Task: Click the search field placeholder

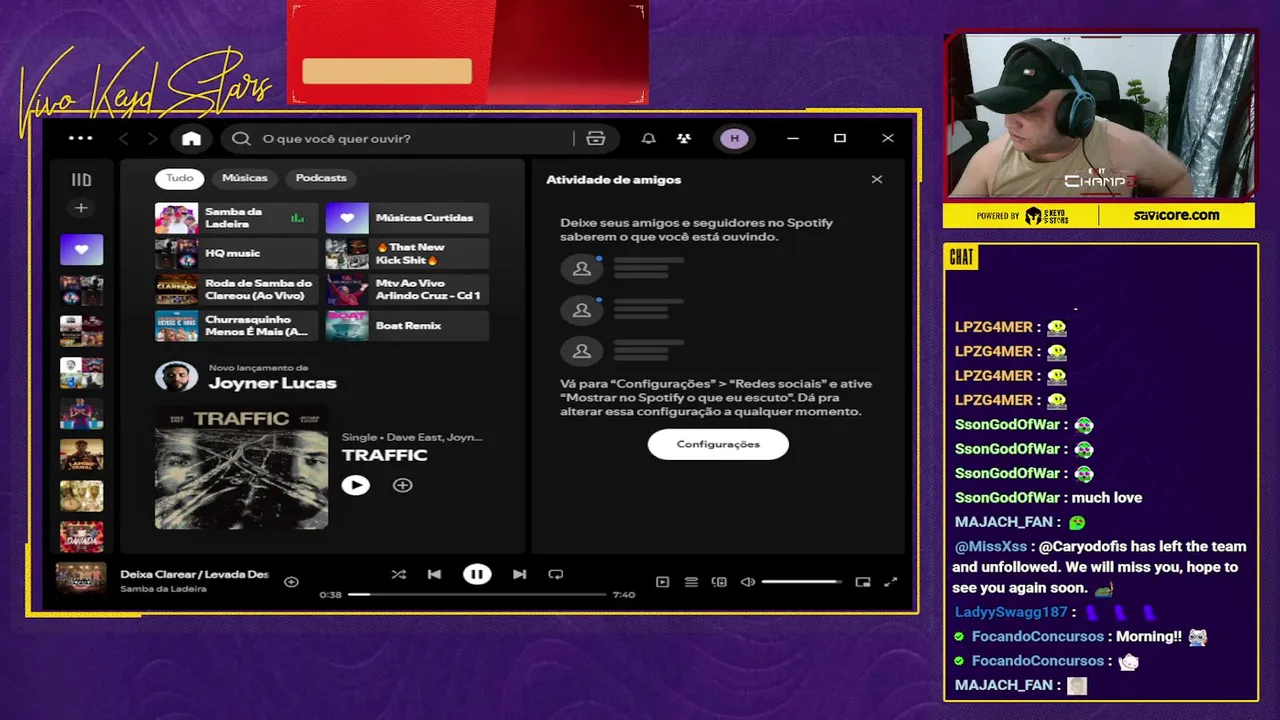Action: tap(336, 138)
